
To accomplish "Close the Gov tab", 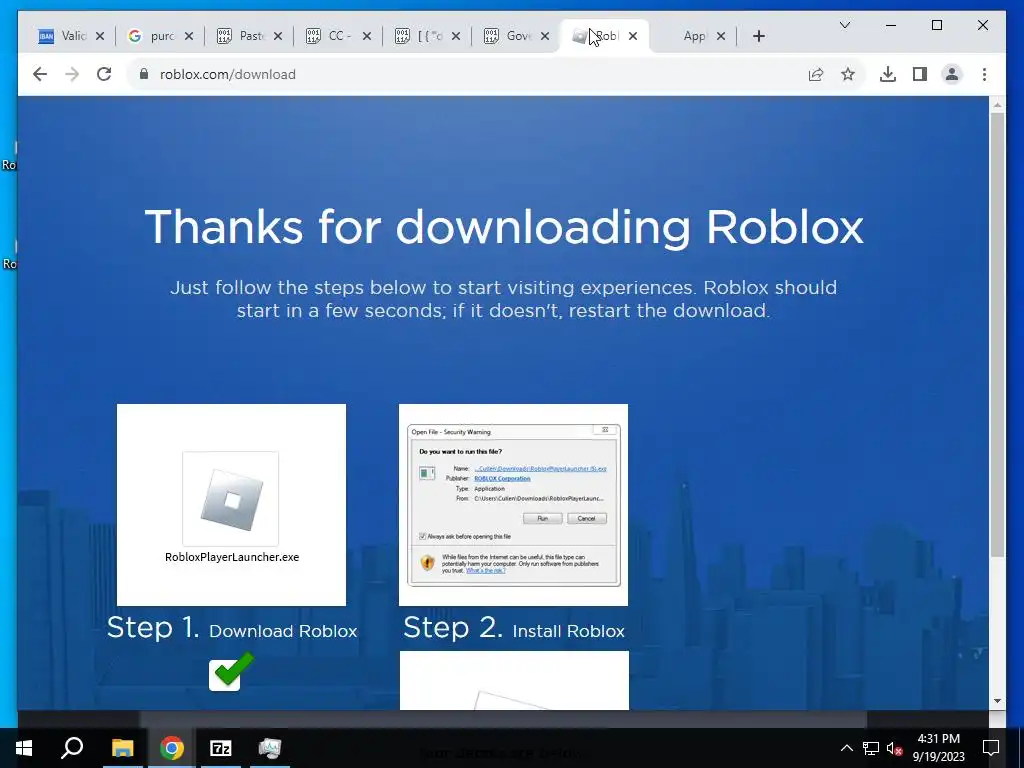I will click(545, 36).
